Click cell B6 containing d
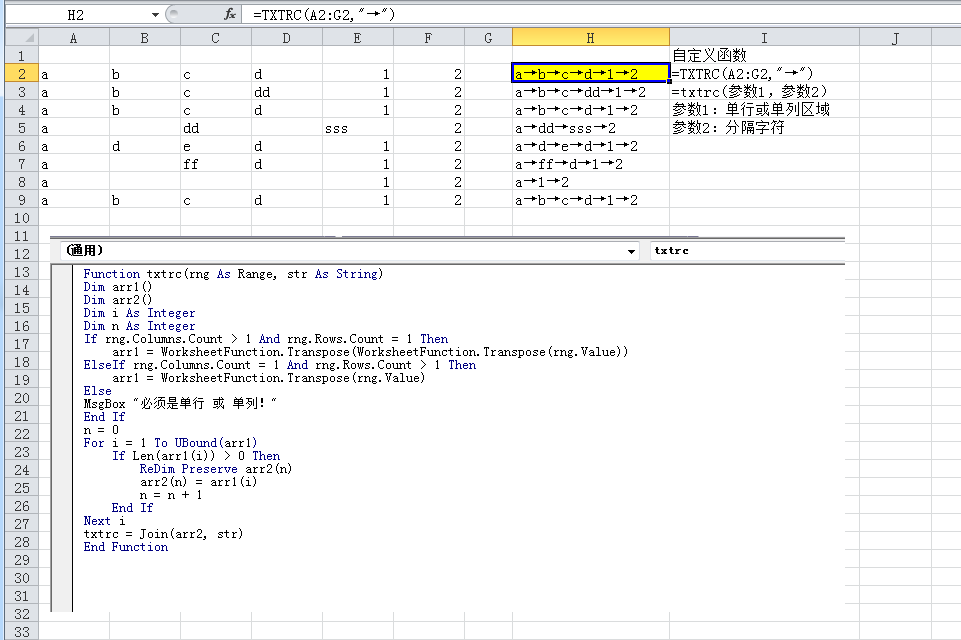The width and height of the screenshot is (961, 640). pyautogui.click(x=145, y=146)
